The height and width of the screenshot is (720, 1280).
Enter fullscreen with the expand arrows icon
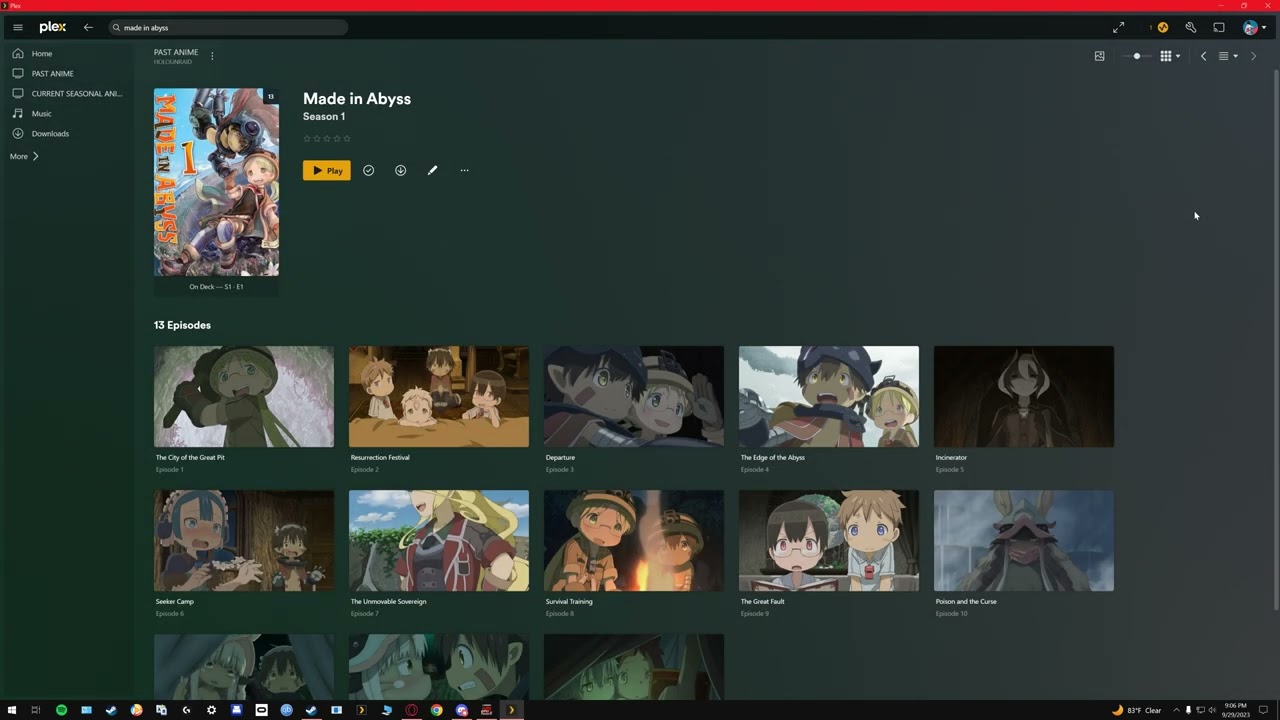tap(1119, 27)
